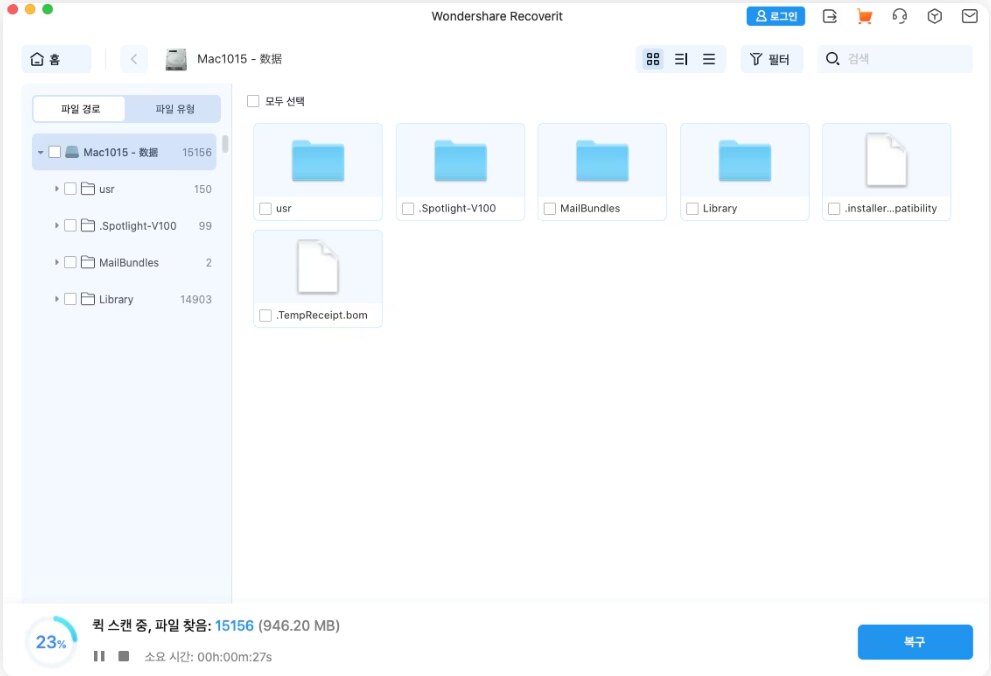Select the Library folder checkbox
The width and height of the screenshot is (991, 676).
tap(692, 208)
